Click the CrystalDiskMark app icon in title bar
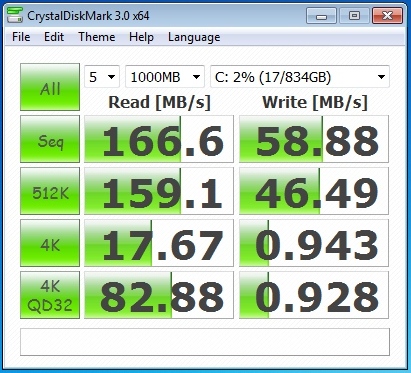The width and height of the screenshot is (411, 373). click(x=15, y=15)
